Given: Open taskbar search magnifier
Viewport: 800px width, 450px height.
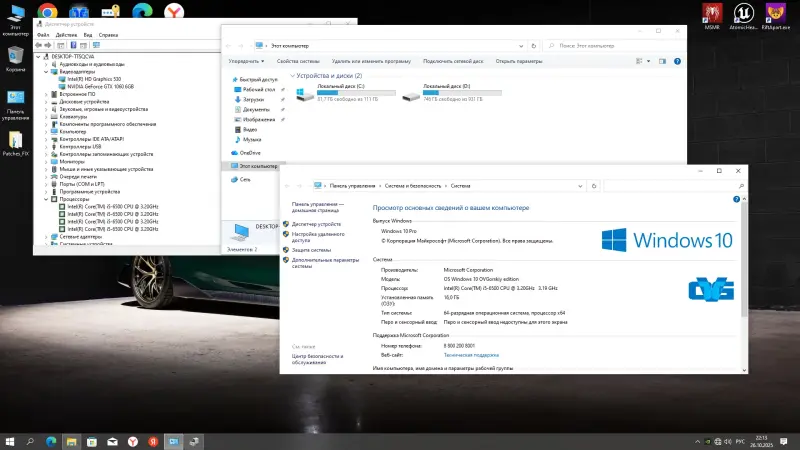Looking at the screenshot, I should click(x=30, y=442).
